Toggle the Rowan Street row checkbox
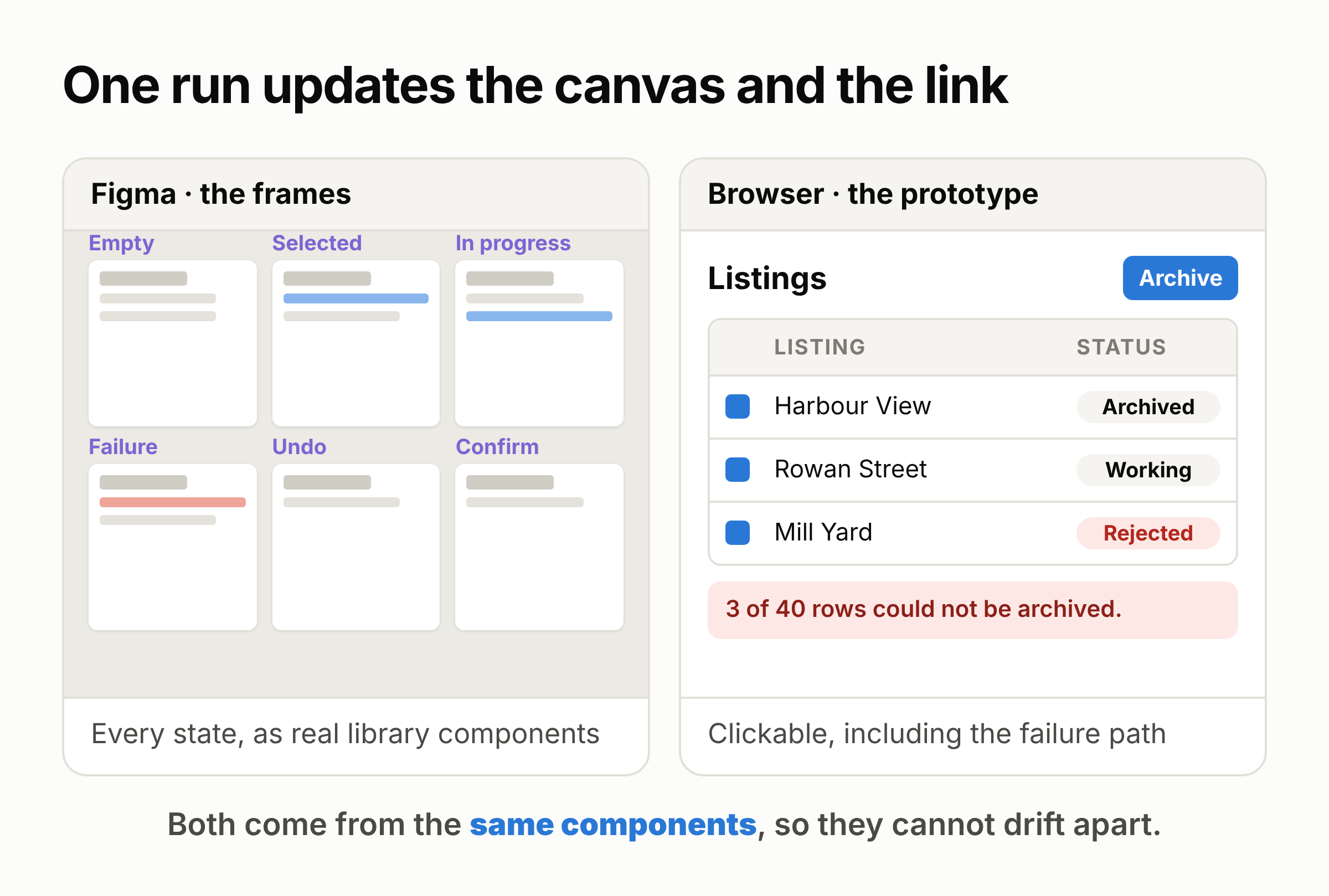This screenshot has width=1329, height=896. (737, 470)
